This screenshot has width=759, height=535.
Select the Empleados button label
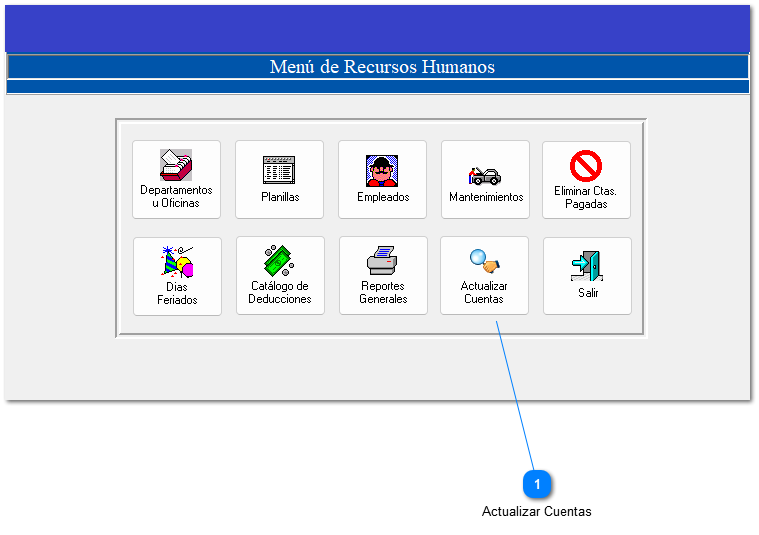[383, 197]
